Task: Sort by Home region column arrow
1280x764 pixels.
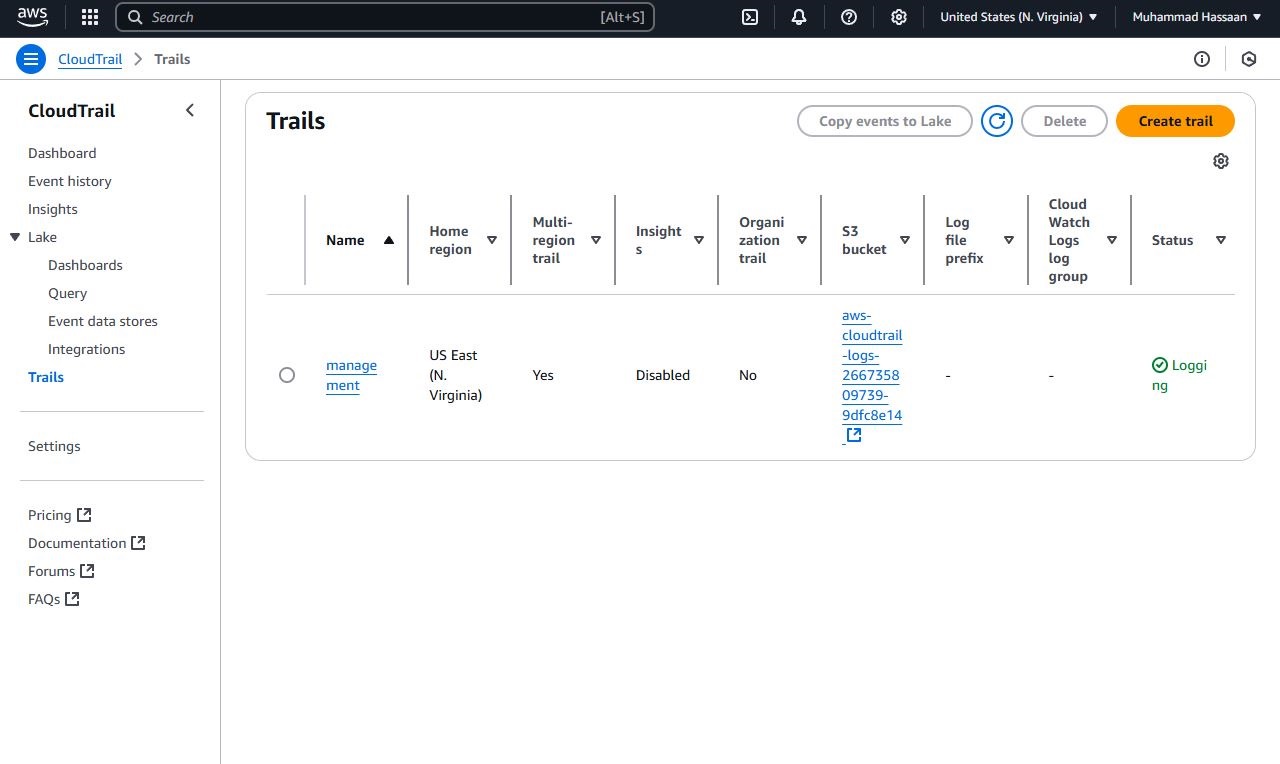Action: coord(492,240)
